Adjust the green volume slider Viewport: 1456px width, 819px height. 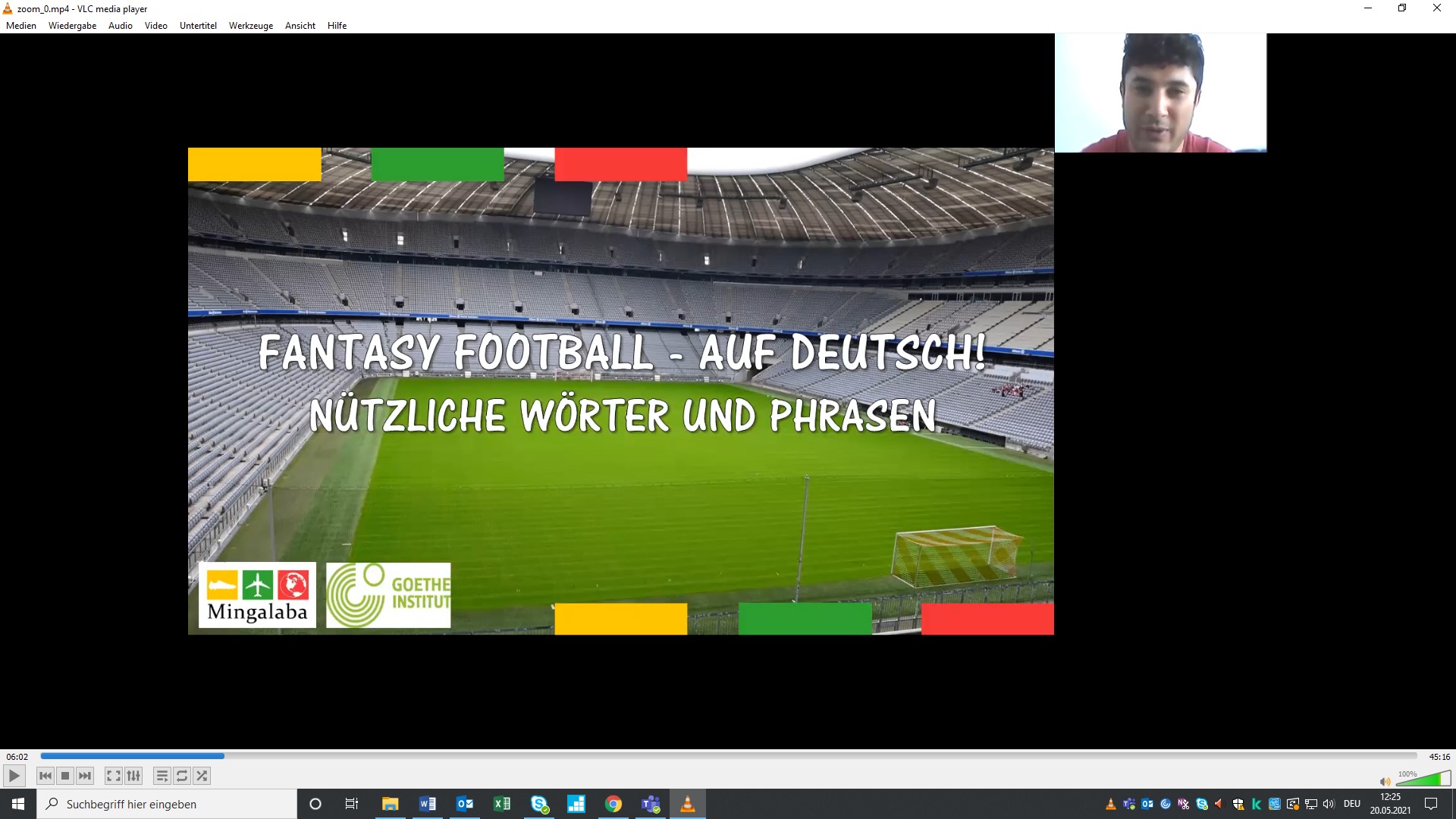[x=1423, y=779]
